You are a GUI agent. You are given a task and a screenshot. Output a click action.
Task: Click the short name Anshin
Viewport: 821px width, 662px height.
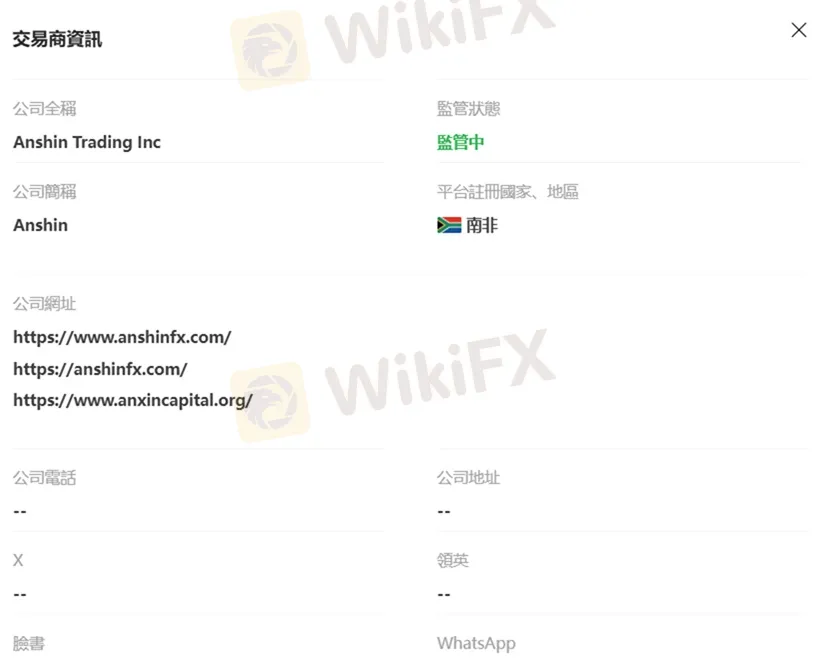pos(40,225)
